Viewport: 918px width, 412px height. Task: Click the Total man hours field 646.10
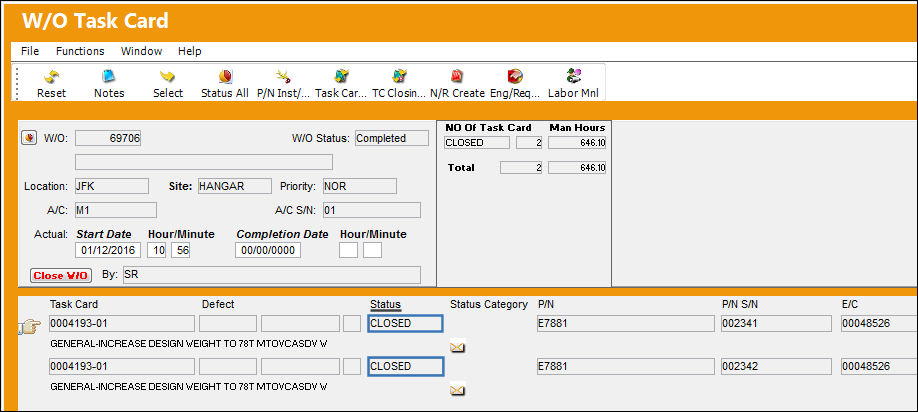[577, 168]
